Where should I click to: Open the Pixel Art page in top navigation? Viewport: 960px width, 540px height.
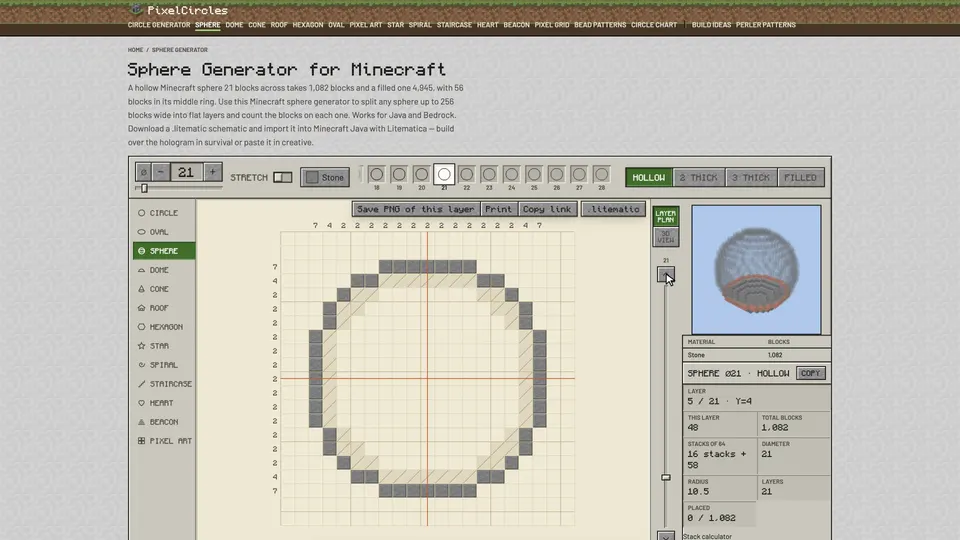click(x=366, y=25)
